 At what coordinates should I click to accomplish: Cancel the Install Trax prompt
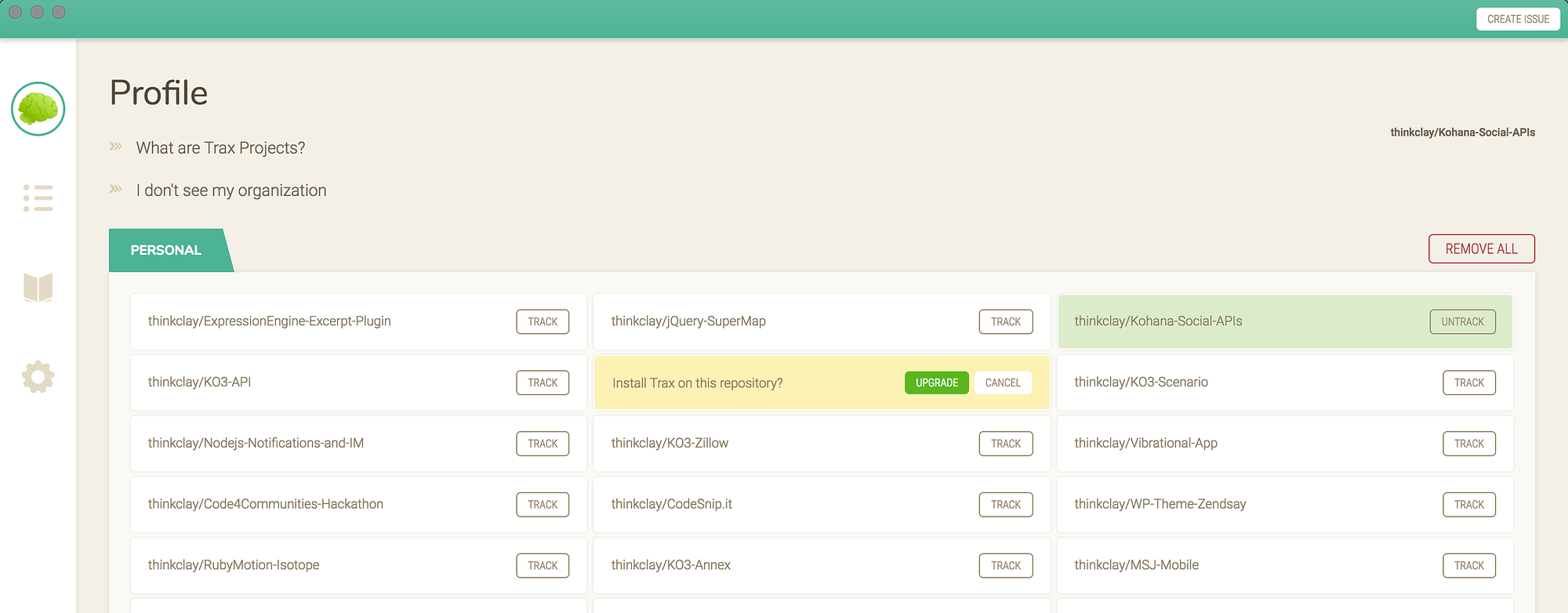click(1003, 383)
